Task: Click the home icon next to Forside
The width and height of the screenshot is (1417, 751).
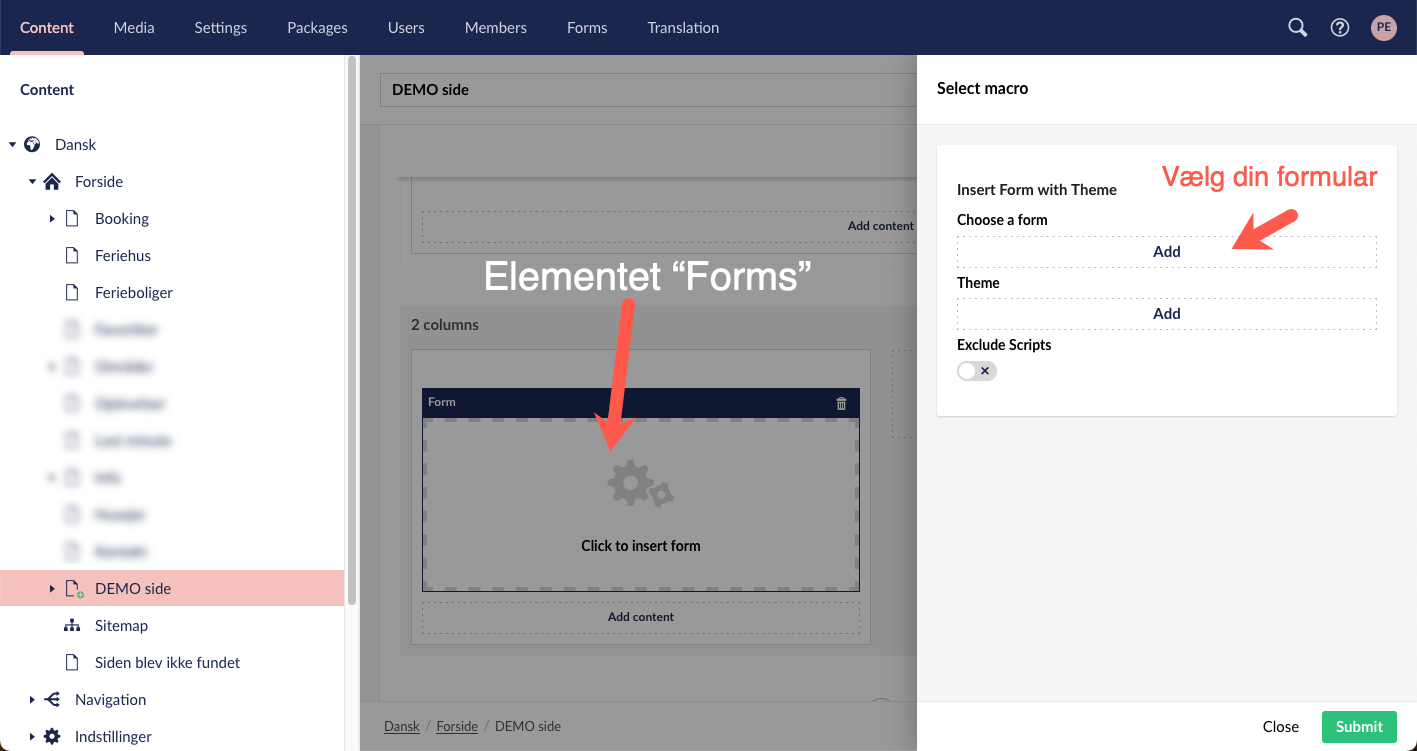Action: [x=52, y=182]
